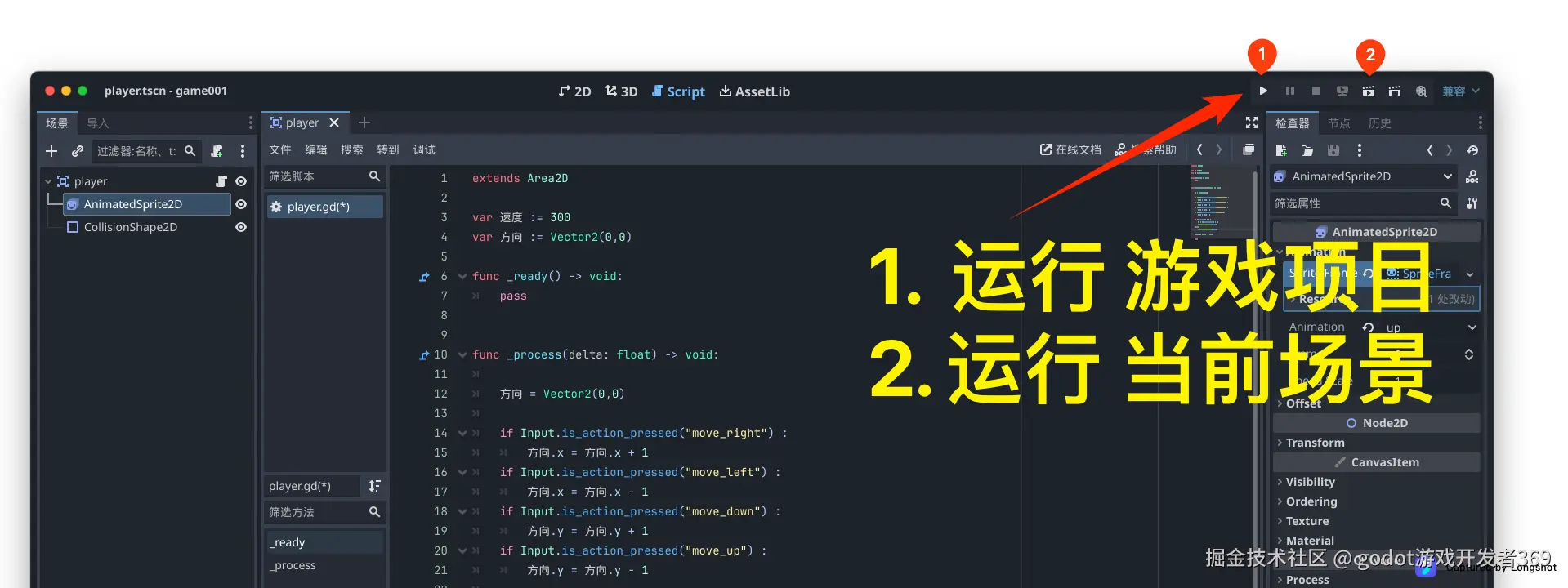Jump to _process method
Image resolution: width=1568 pixels, height=588 pixels.
coord(324,565)
